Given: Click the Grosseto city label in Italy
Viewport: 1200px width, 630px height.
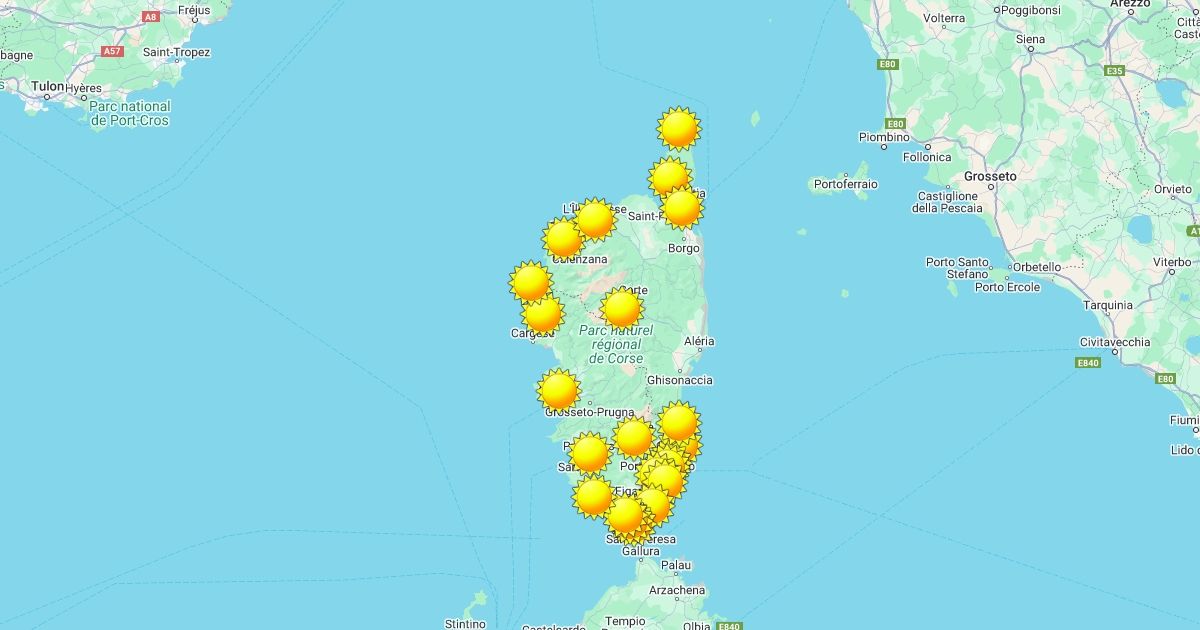Looking at the screenshot, I should 990,176.
